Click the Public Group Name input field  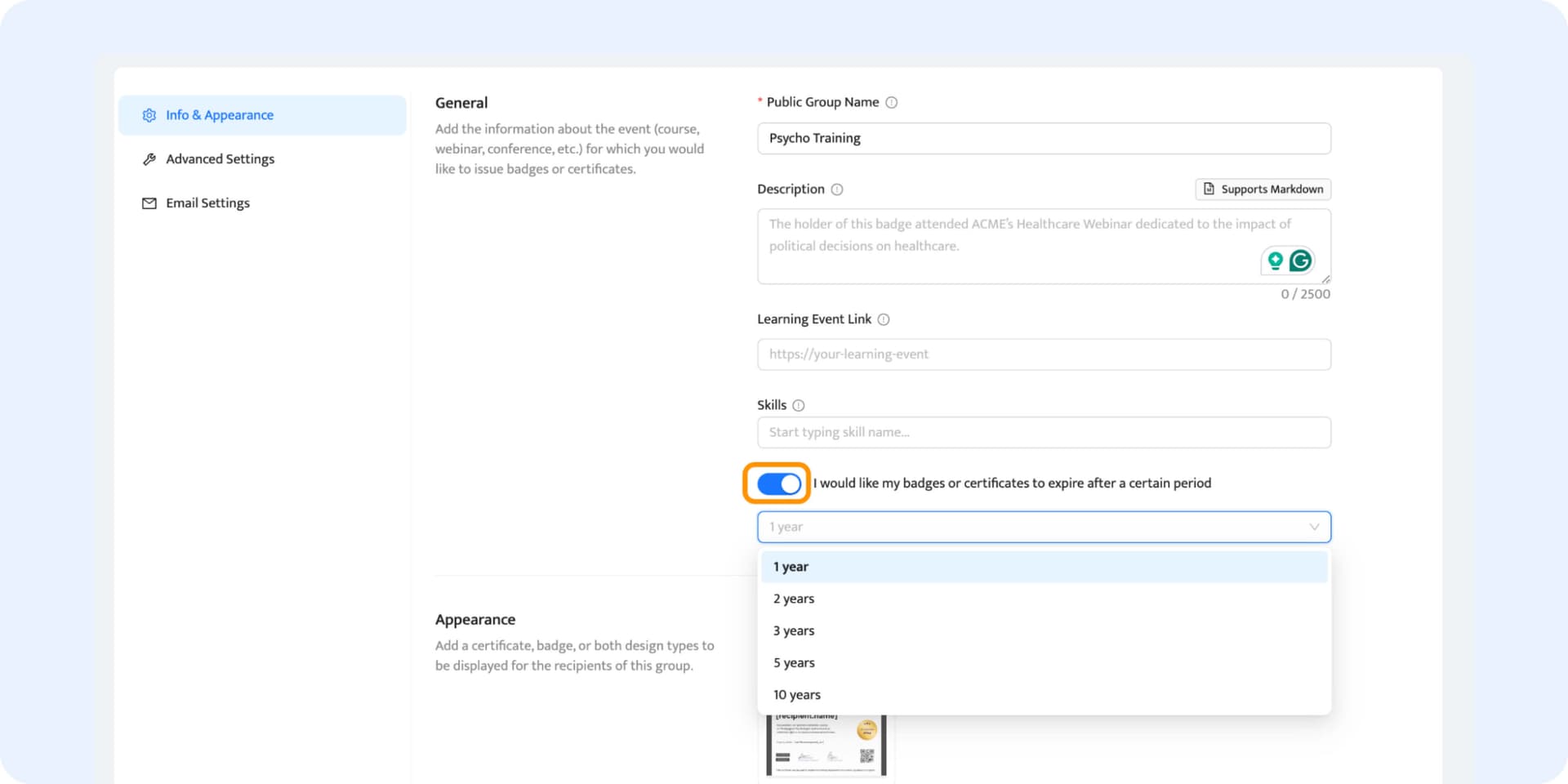click(x=1044, y=139)
